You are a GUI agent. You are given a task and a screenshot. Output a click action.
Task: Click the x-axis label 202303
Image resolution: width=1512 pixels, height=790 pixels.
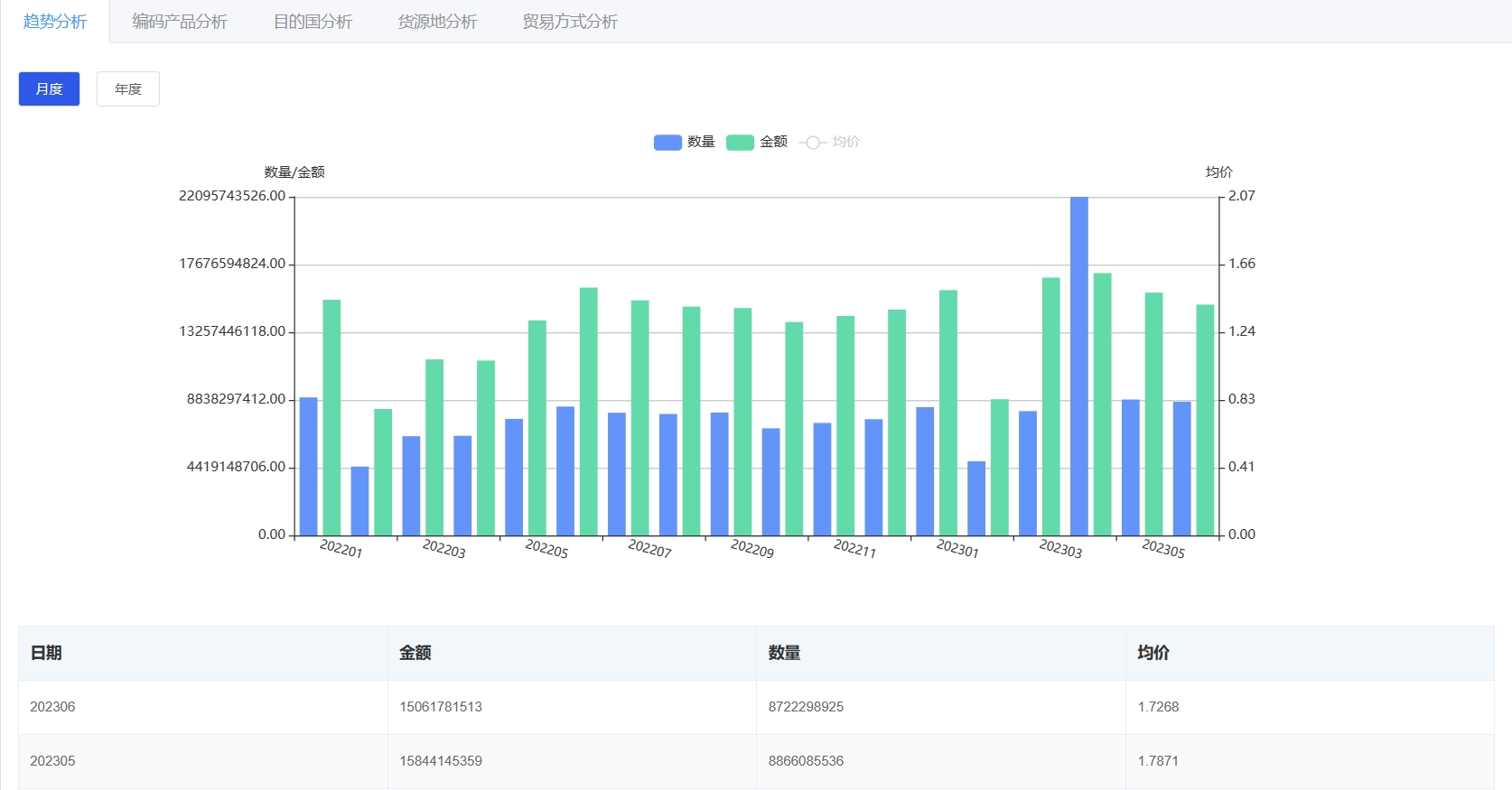tap(1060, 548)
